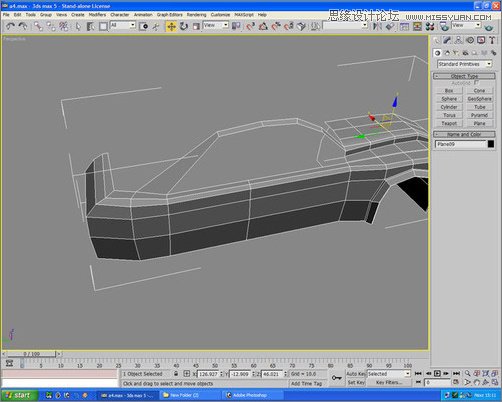The height and width of the screenshot is (402, 502).
Task: Toggle the Angle Snap button
Action: click(x=263, y=26)
